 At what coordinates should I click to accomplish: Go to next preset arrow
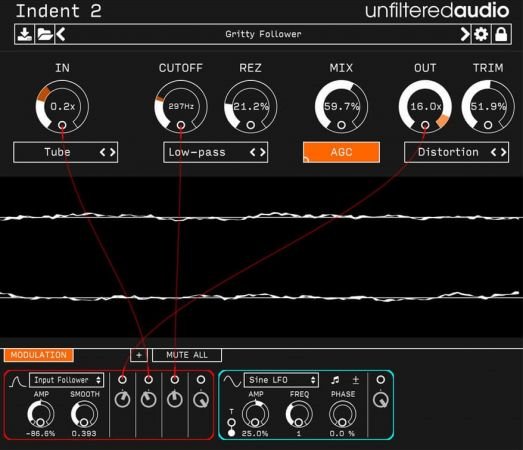465,34
